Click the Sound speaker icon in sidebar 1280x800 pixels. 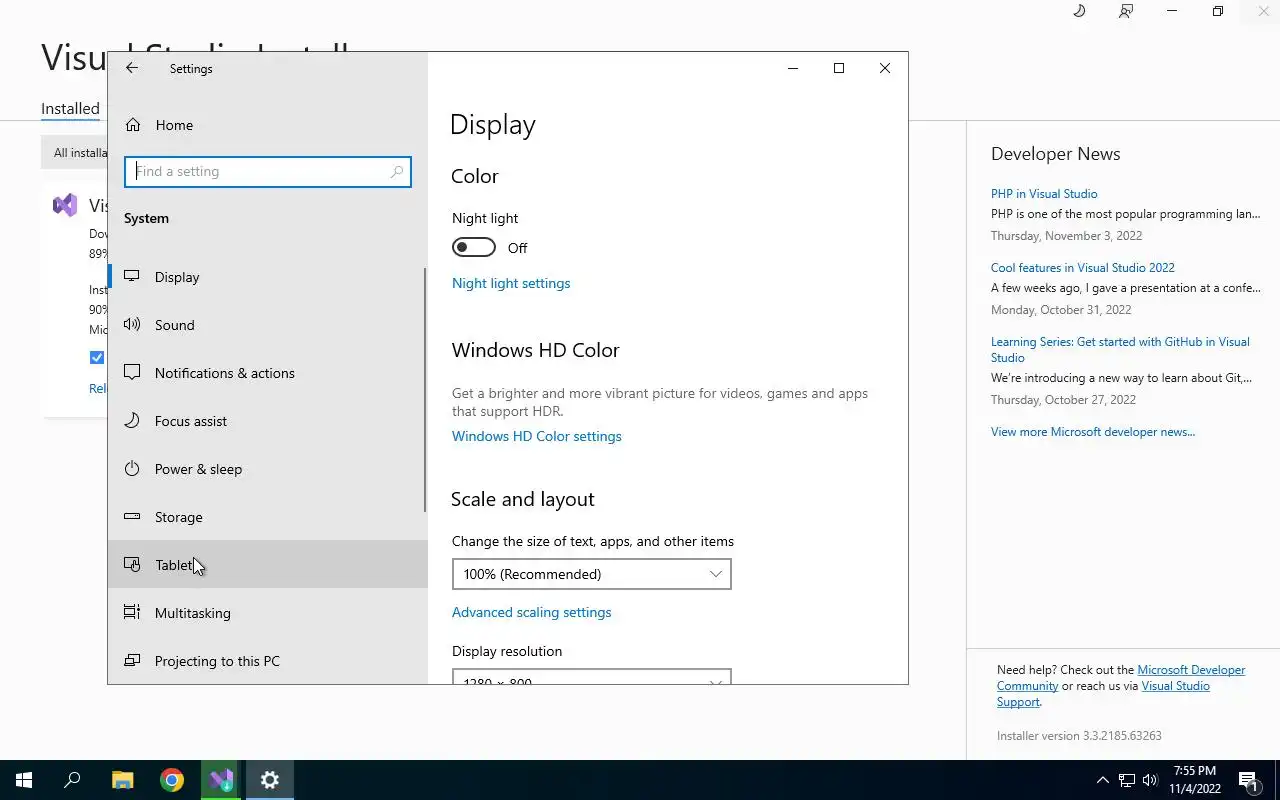tap(132, 324)
